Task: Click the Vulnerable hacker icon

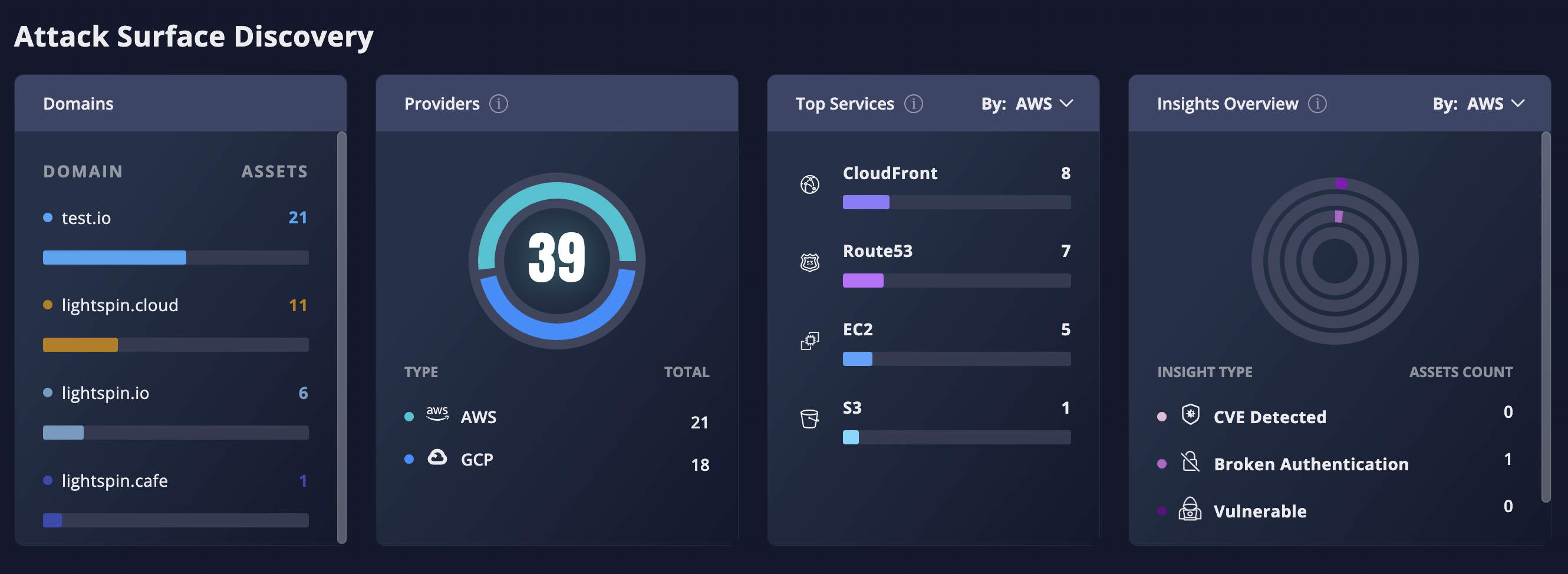Action: (1190, 509)
